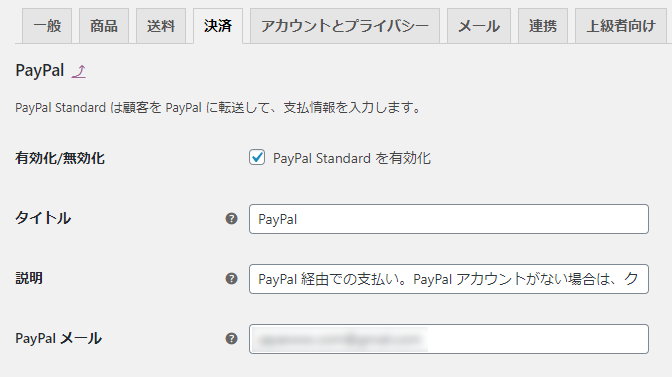Click the 説明 row label text
The height and width of the screenshot is (377, 672).
[29, 278]
